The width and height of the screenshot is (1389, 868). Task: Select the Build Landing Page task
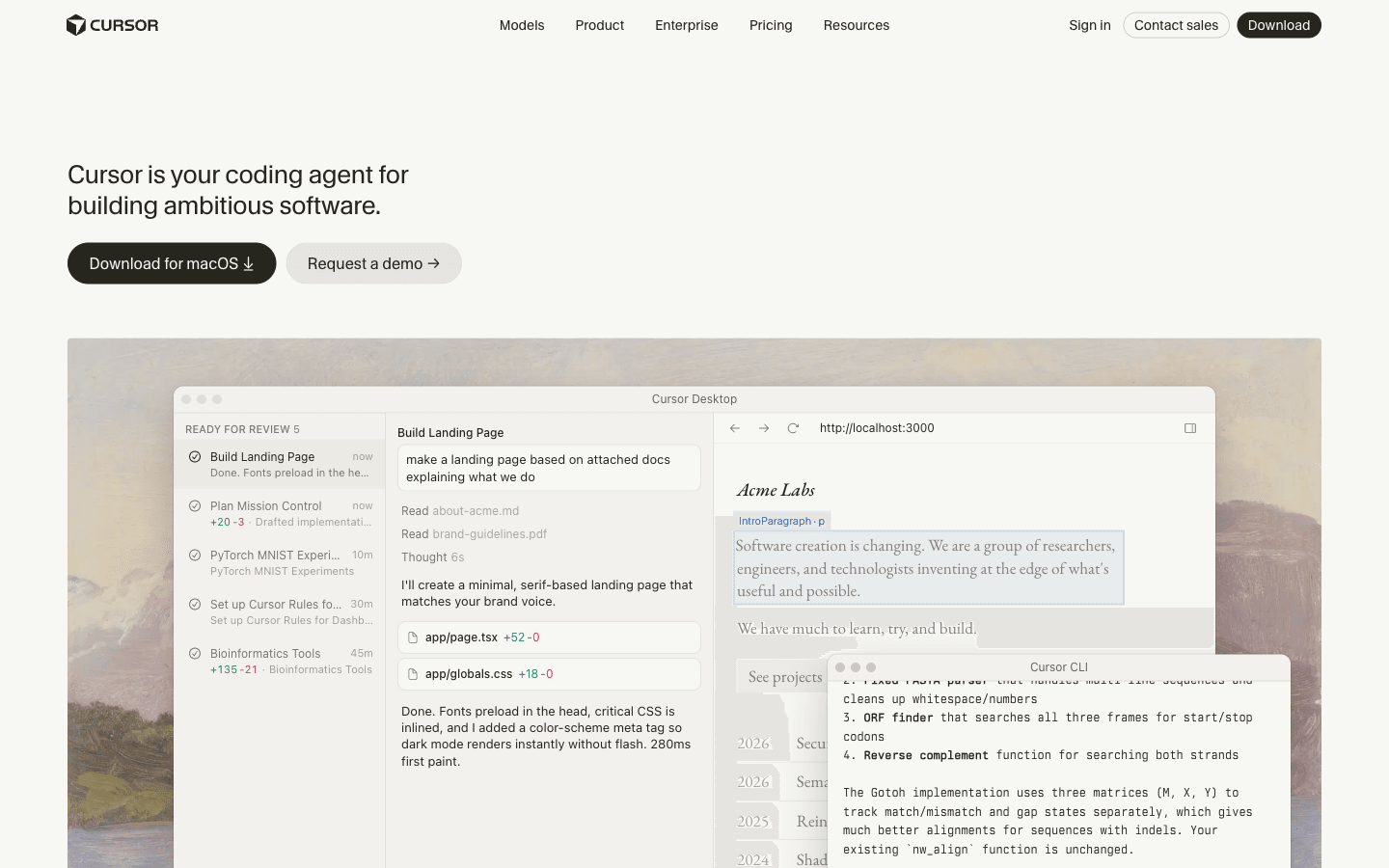(280, 464)
